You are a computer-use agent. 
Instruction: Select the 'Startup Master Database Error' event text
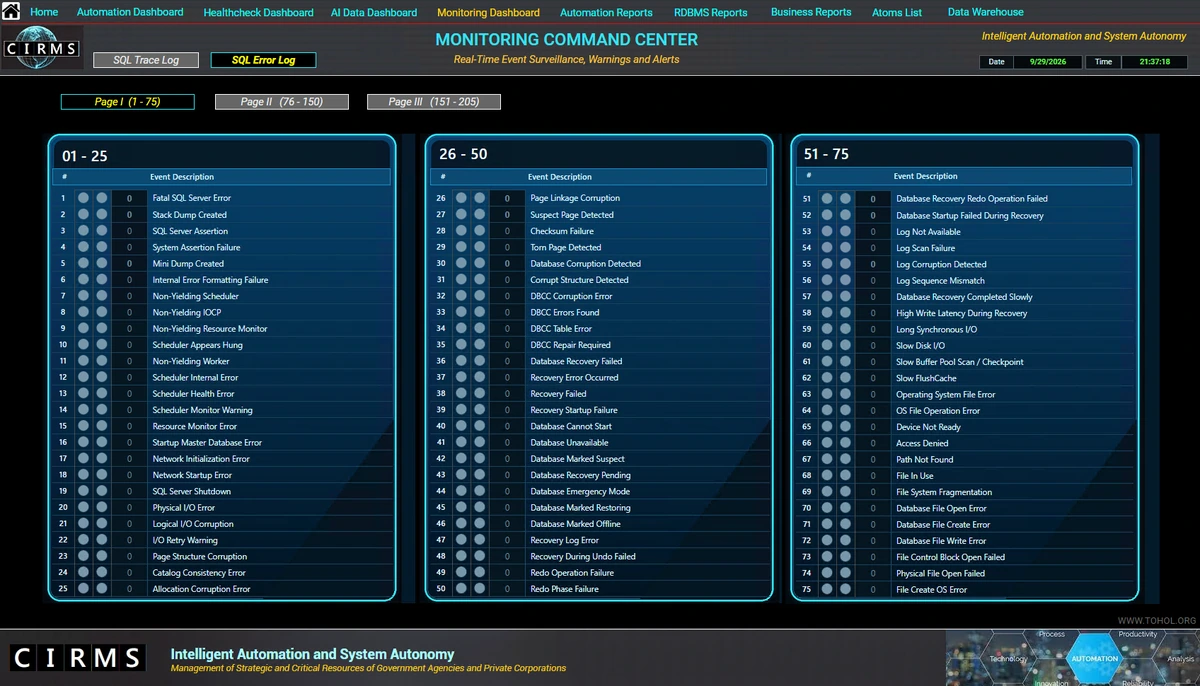(x=207, y=443)
